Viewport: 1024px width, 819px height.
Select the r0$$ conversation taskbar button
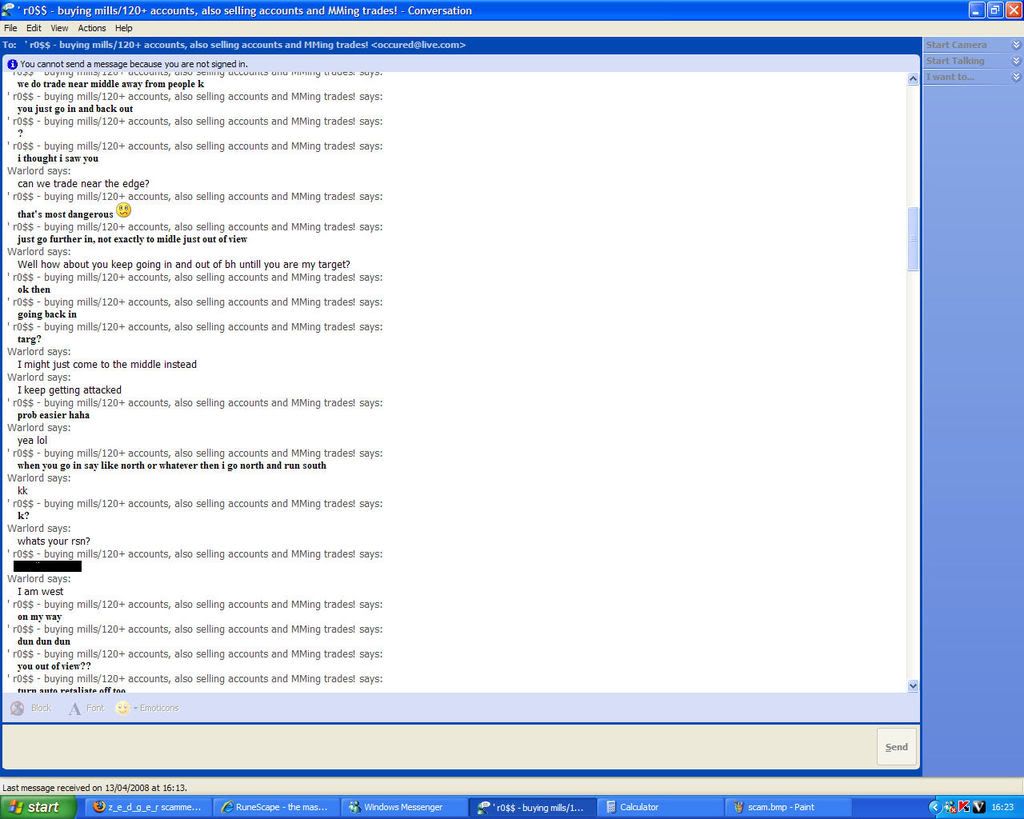(x=531, y=807)
